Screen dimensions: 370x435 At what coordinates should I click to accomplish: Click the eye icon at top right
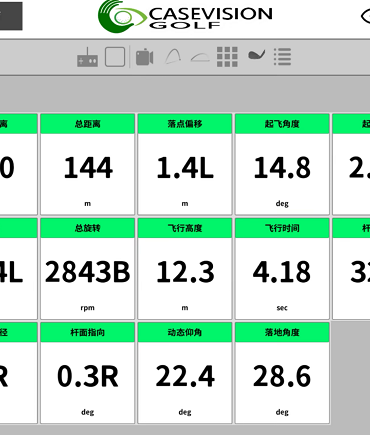point(366,16)
